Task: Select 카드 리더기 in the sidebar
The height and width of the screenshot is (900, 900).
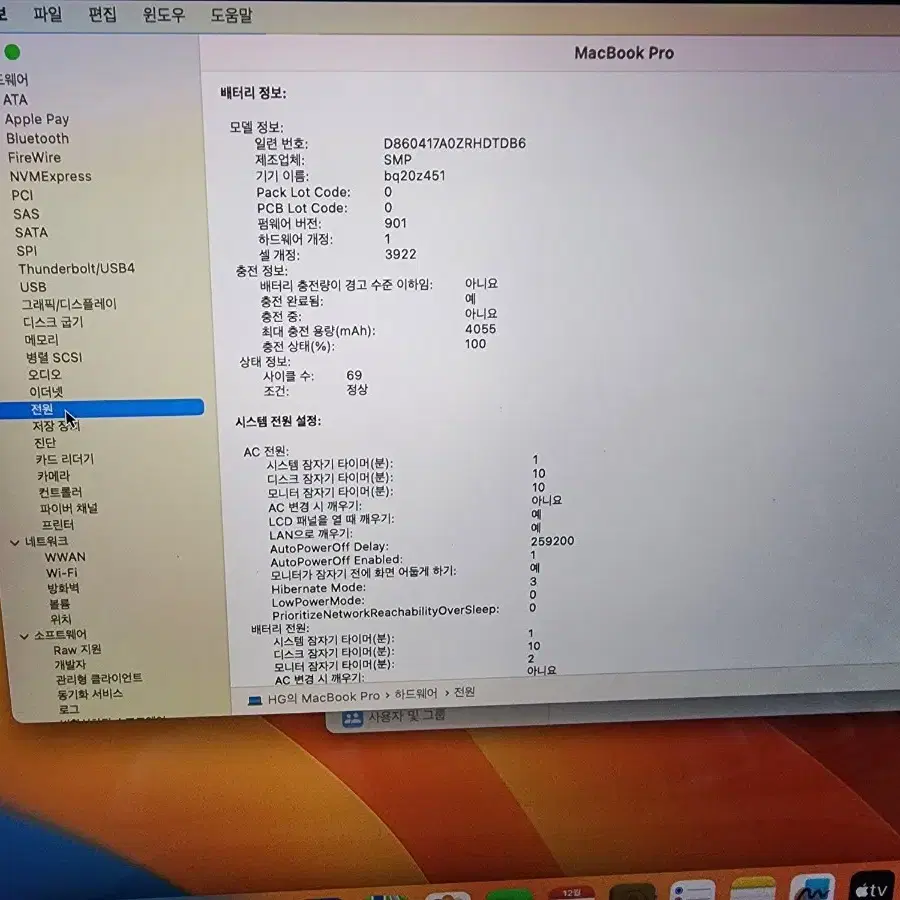Action: click(64, 459)
